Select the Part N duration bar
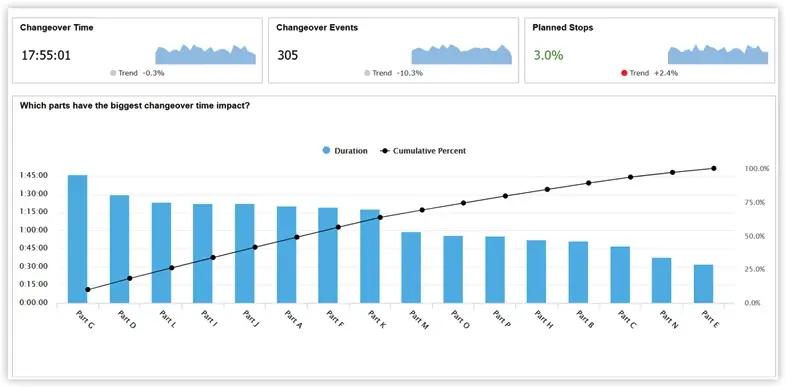This screenshot has width=787, height=387. pyautogui.click(x=662, y=281)
